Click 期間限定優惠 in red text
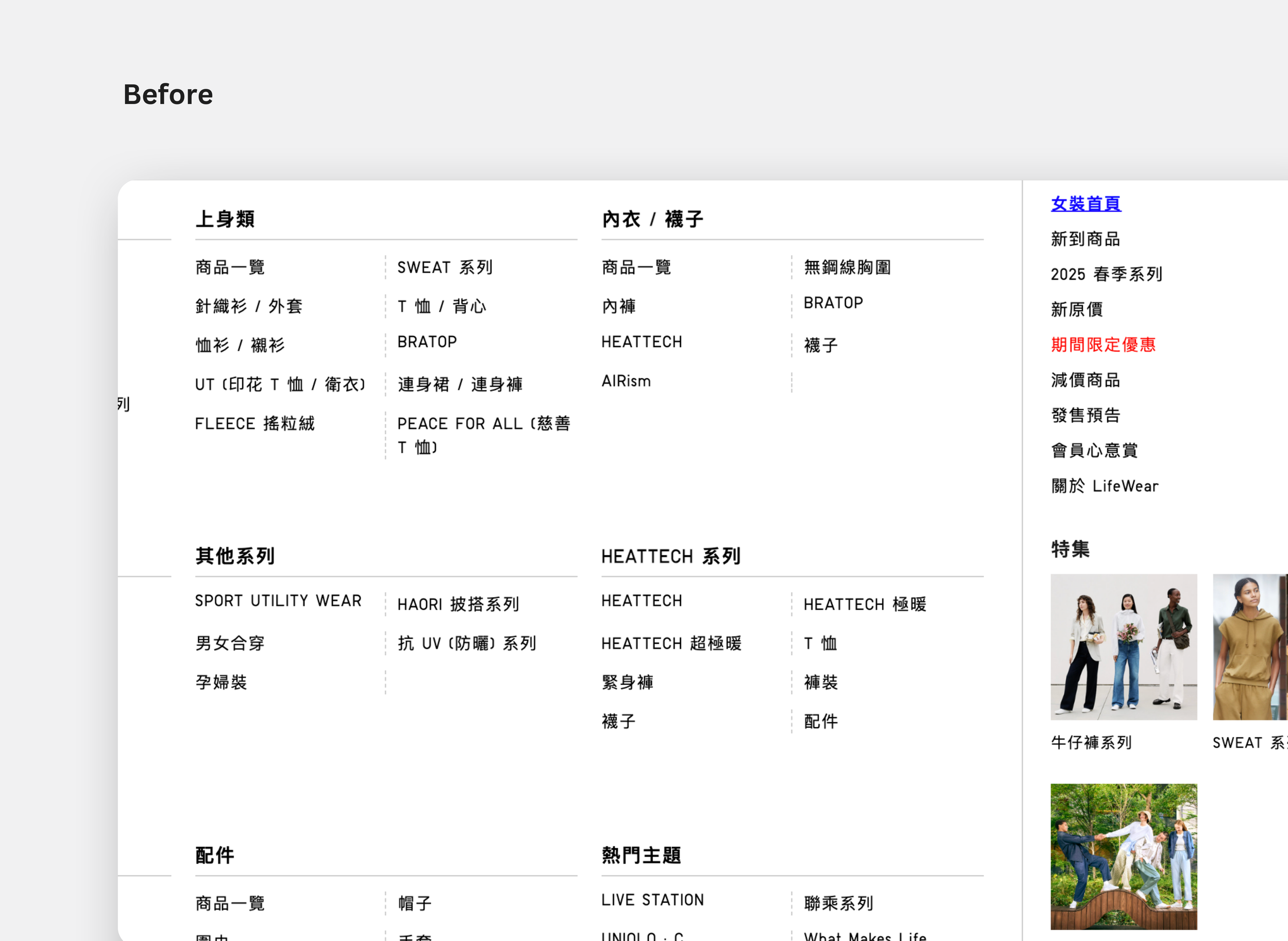The width and height of the screenshot is (1288, 941). point(1103,345)
